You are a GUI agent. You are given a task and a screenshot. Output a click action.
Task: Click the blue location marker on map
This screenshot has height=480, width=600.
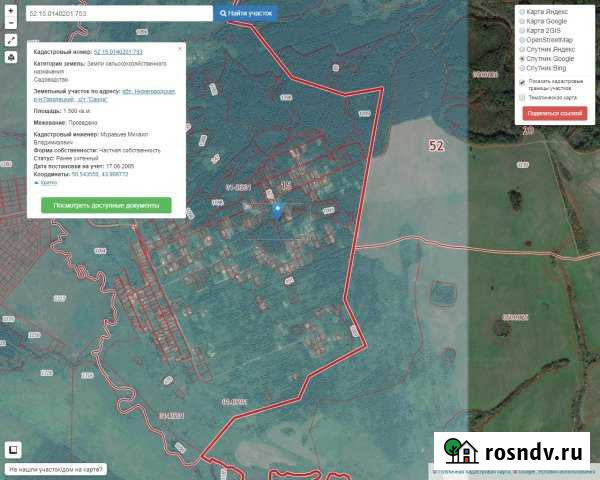pos(278,209)
